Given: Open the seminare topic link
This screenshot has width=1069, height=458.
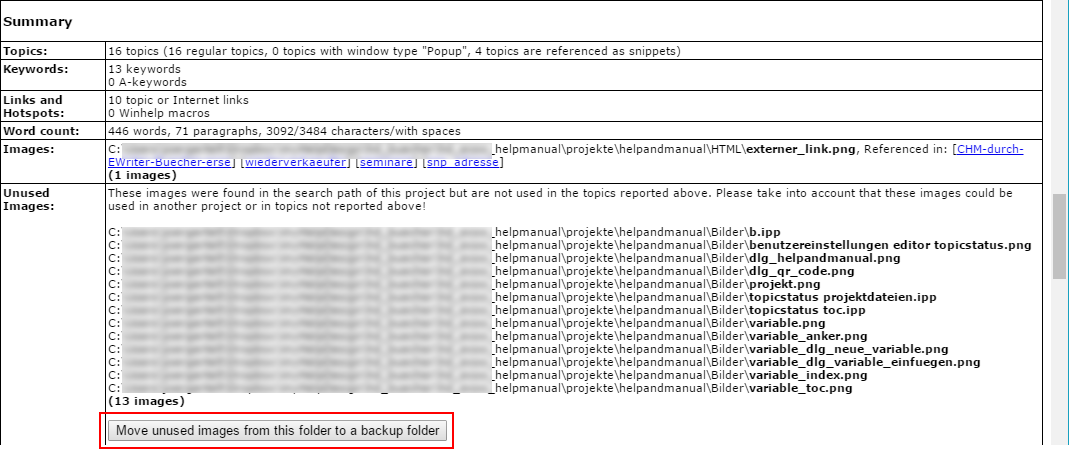Looking at the screenshot, I should [386, 162].
